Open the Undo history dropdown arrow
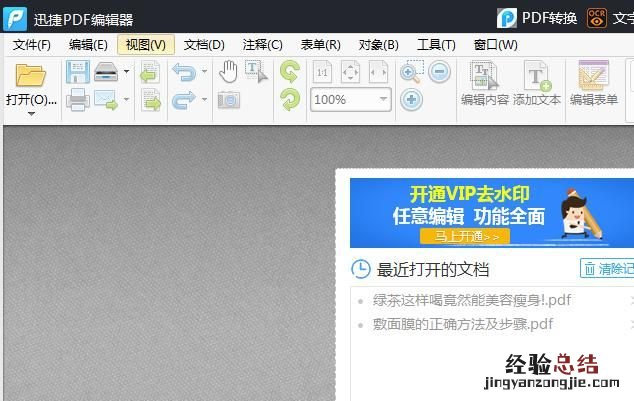Screen dimensions: 634x401 point(205,72)
